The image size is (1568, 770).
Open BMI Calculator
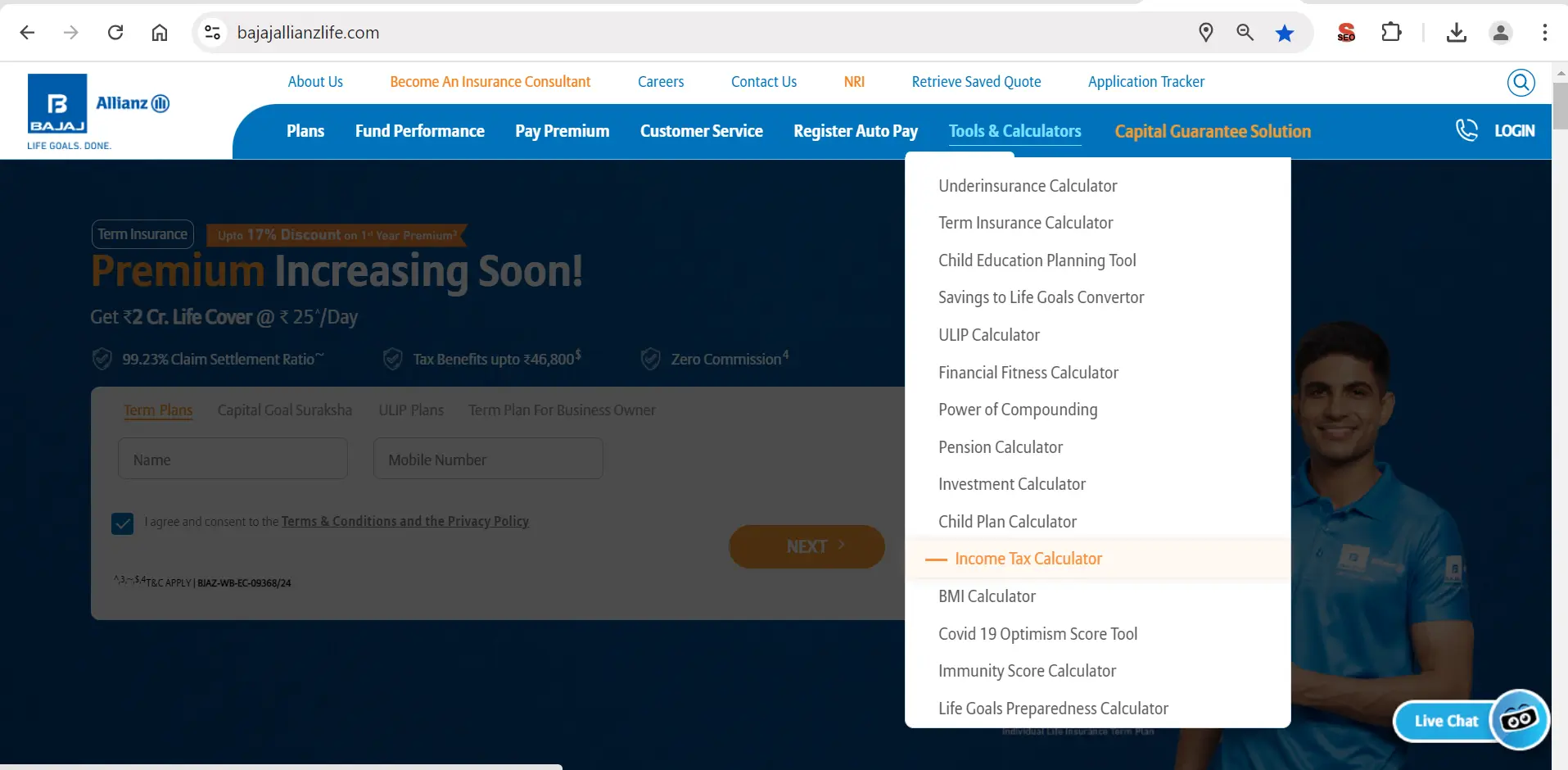click(987, 596)
